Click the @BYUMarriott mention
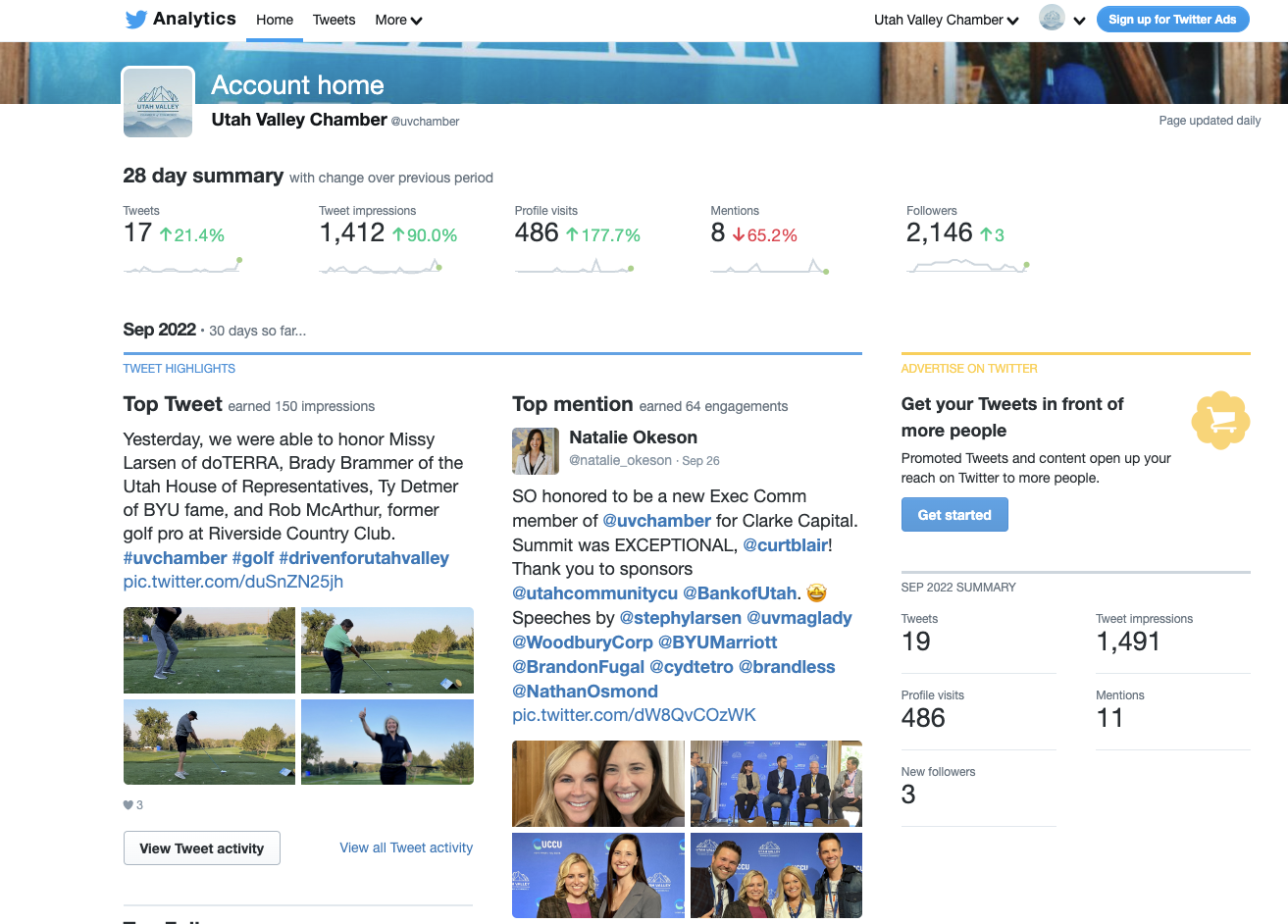This screenshot has height=924, width=1288. point(718,642)
